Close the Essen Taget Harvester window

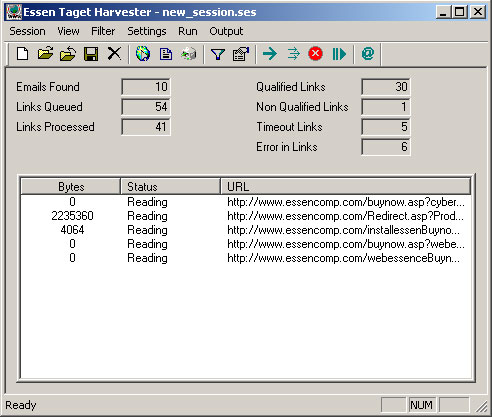tap(478, 12)
